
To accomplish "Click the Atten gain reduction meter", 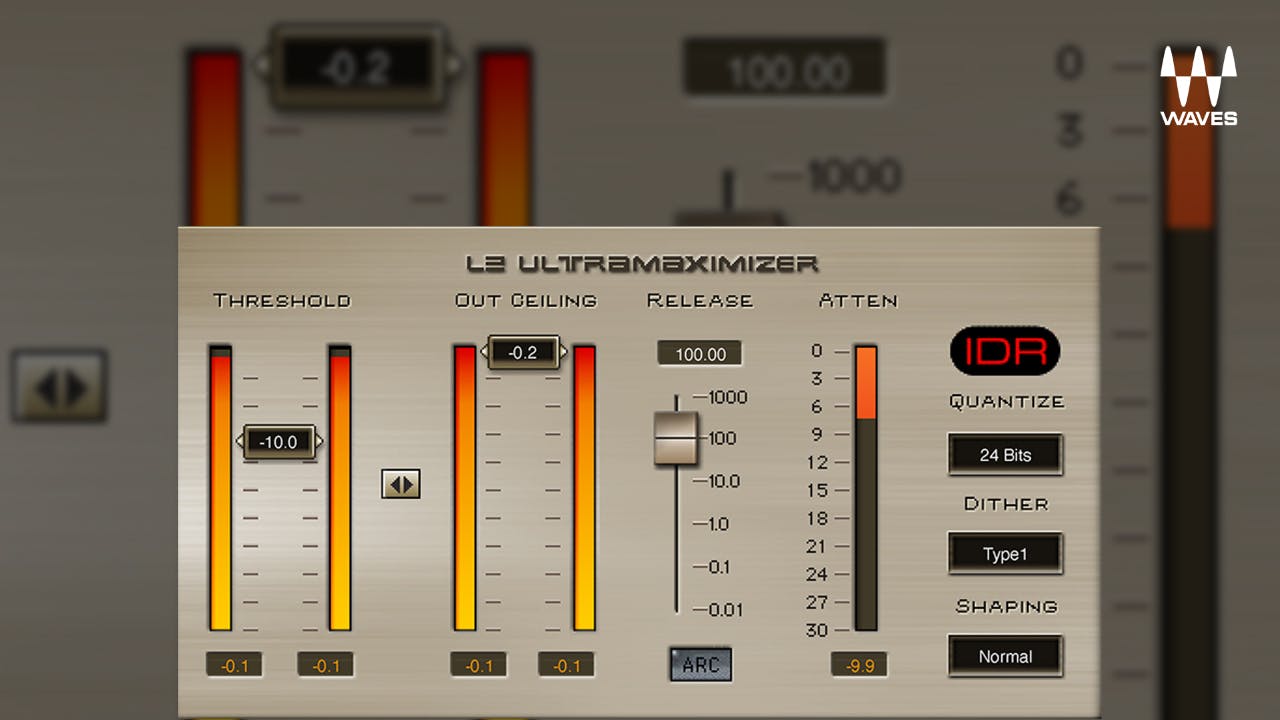I will tap(866, 488).
